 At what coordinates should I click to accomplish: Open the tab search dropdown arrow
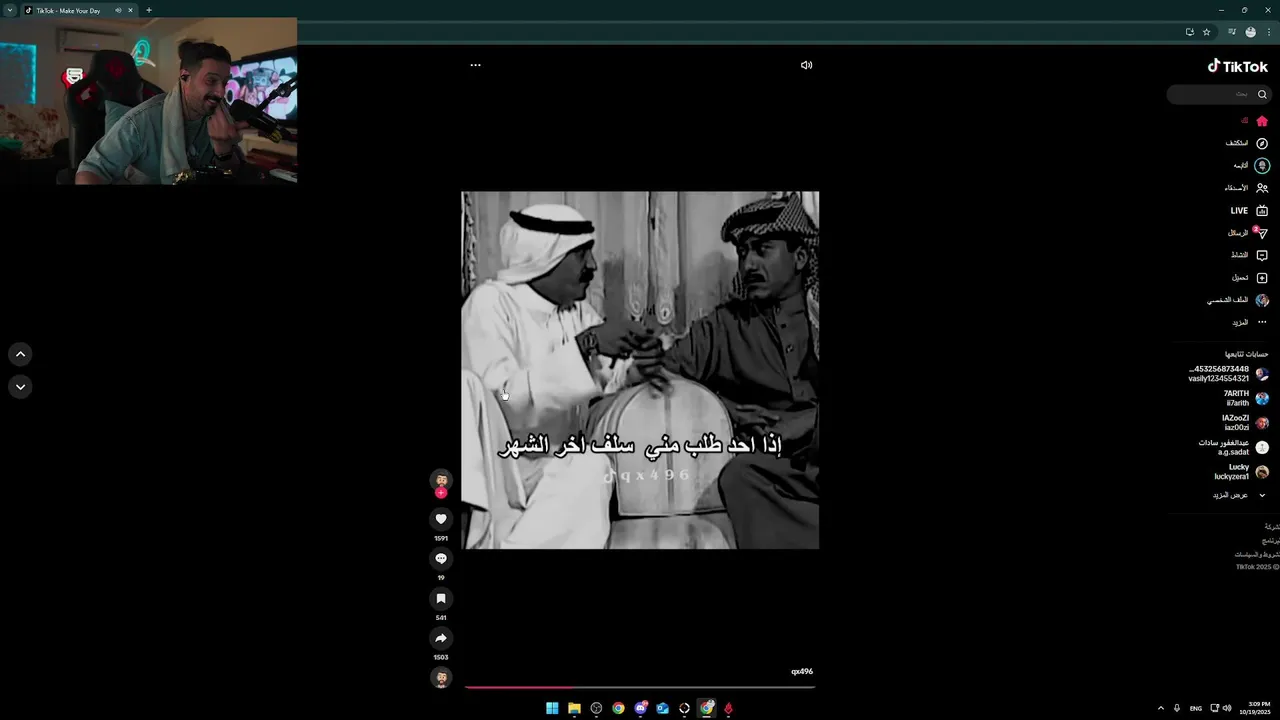pos(10,10)
